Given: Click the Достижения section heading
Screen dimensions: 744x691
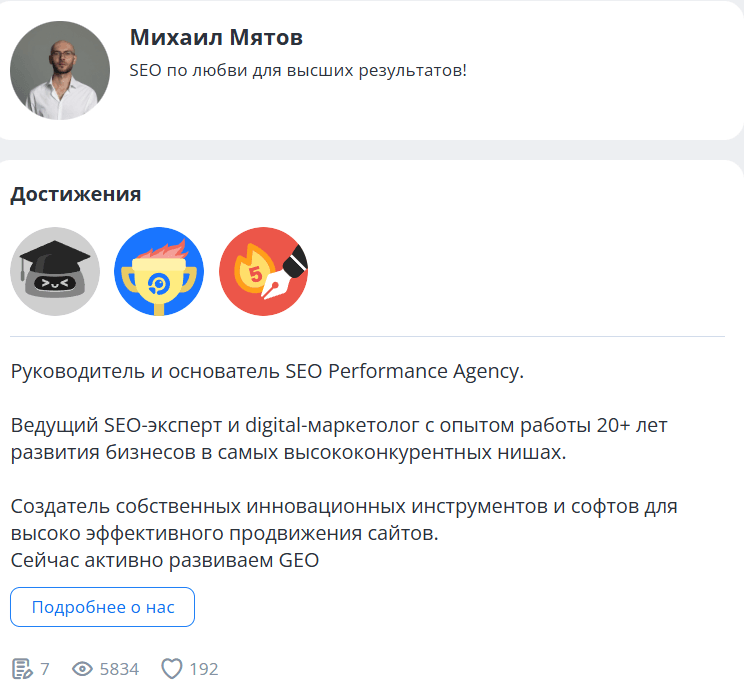Looking at the screenshot, I should pos(76,194).
